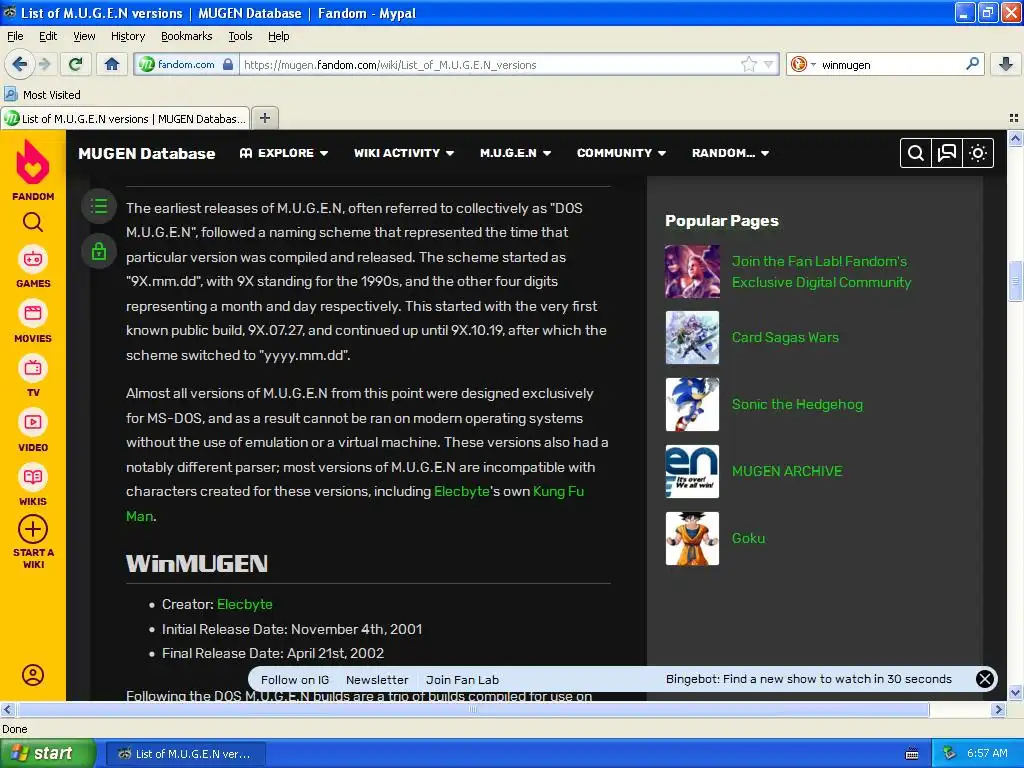The width and height of the screenshot is (1024, 768).
Task: Open the Tools menu
Action: pos(240,36)
